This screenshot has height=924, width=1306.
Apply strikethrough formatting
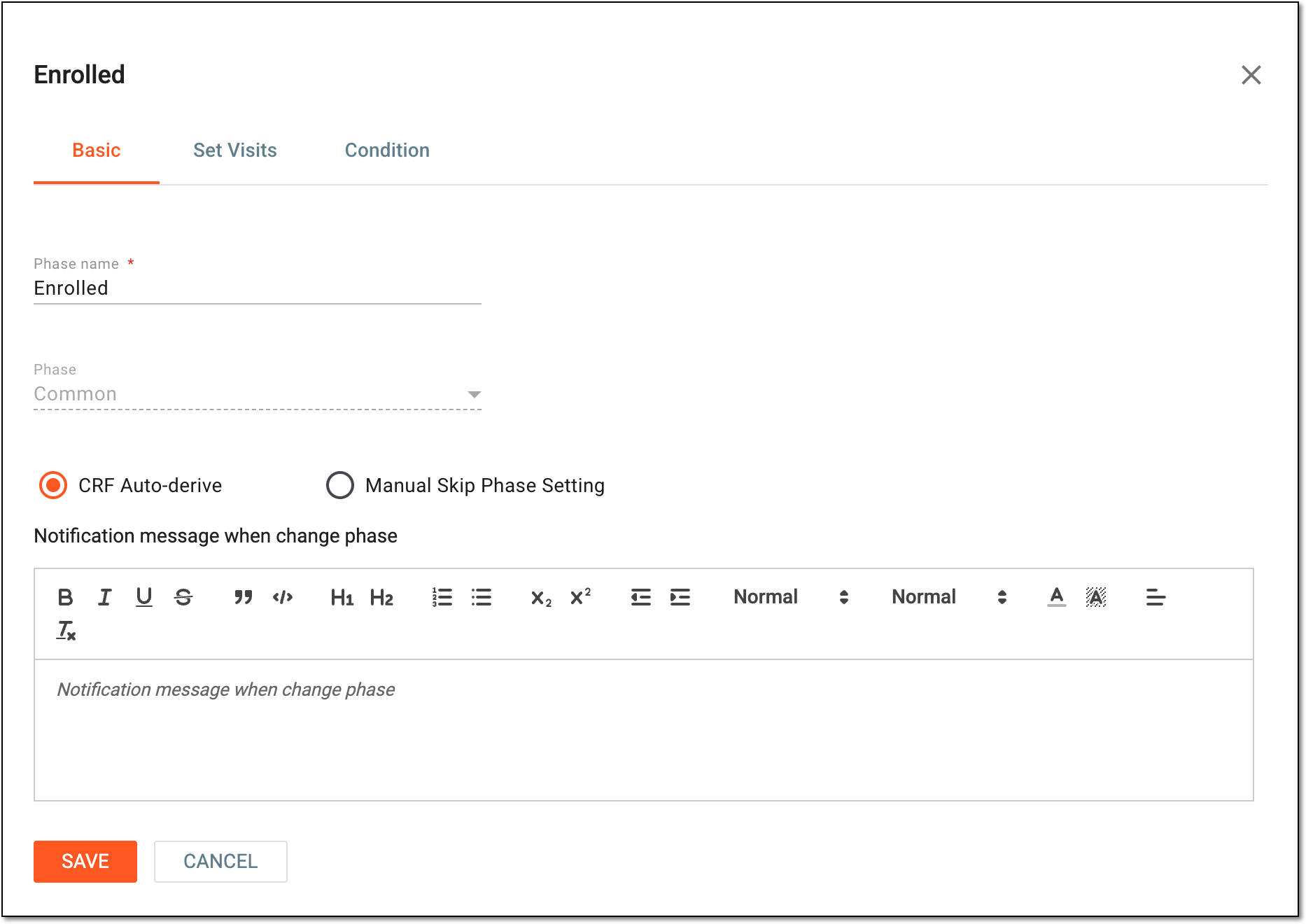tap(183, 597)
